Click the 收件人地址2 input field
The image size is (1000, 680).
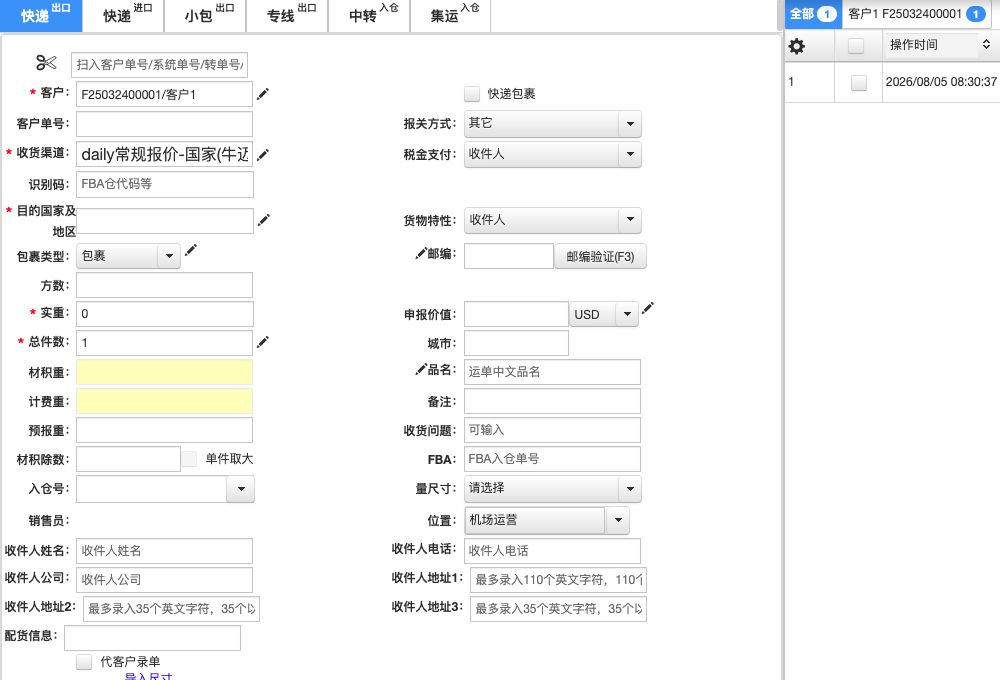[172, 609]
